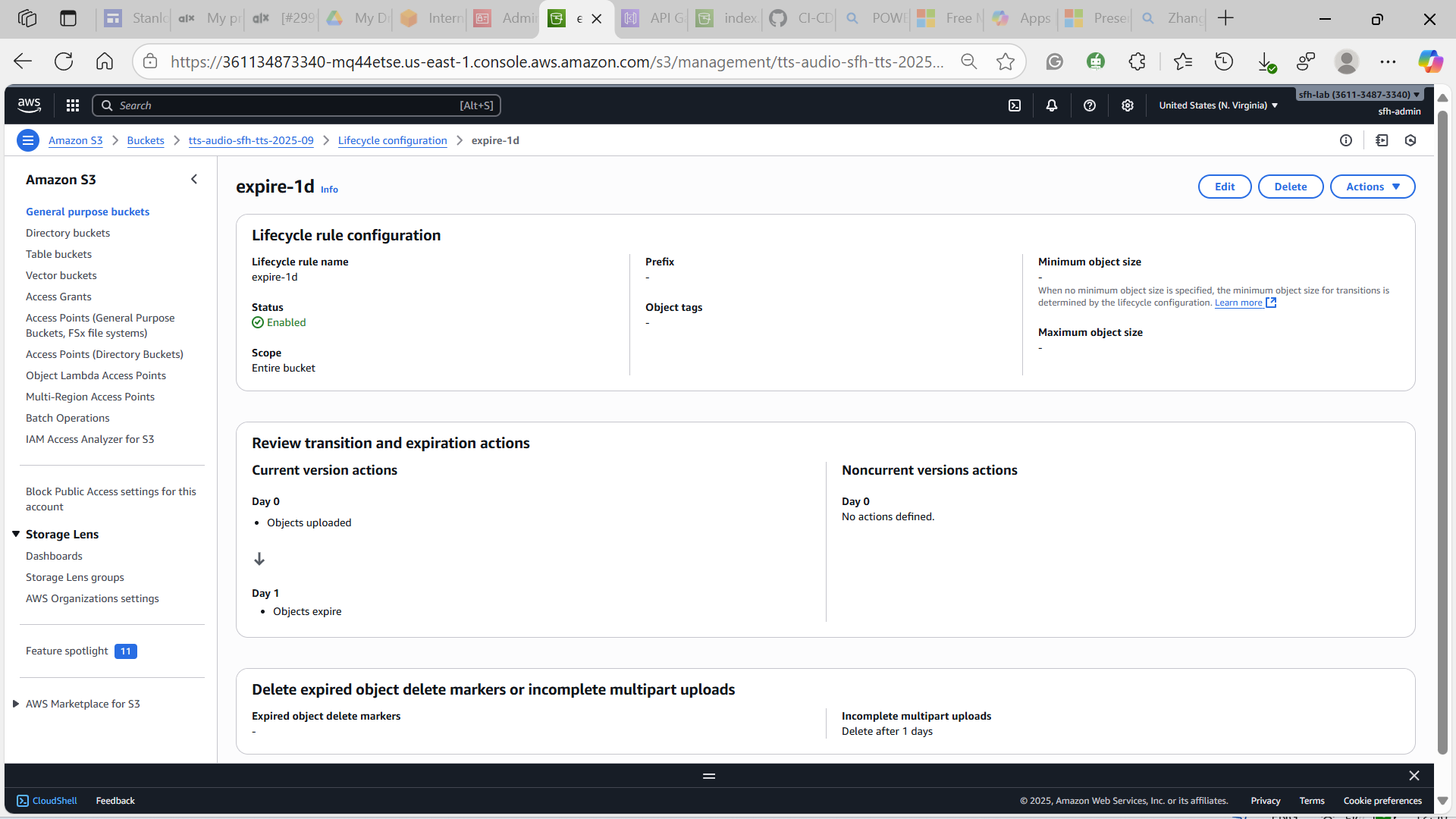Collapse the Storage Lens section
The height and width of the screenshot is (819, 1456).
[16, 534]
